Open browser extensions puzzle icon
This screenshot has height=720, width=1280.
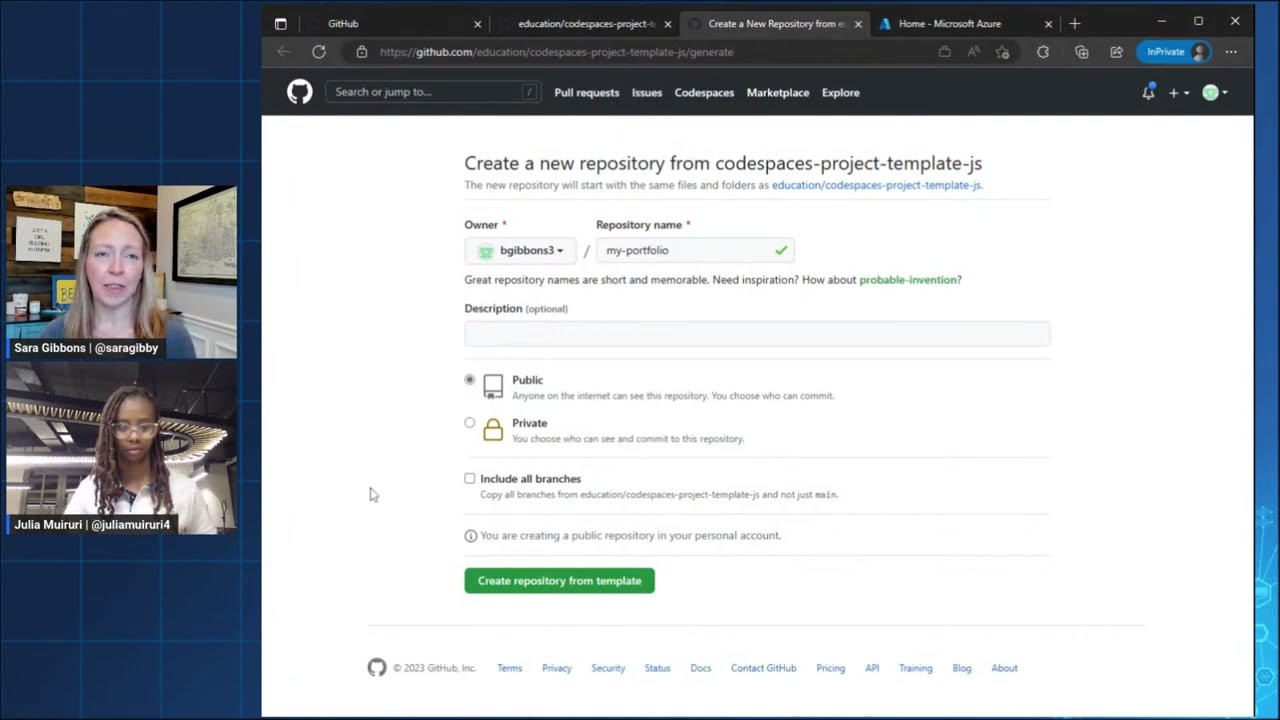pos(1043,52)
